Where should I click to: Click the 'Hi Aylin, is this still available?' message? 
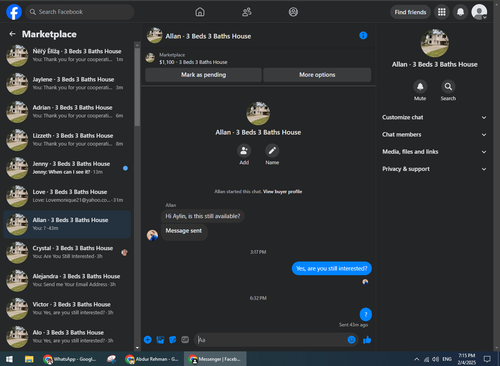click(203, 216)
